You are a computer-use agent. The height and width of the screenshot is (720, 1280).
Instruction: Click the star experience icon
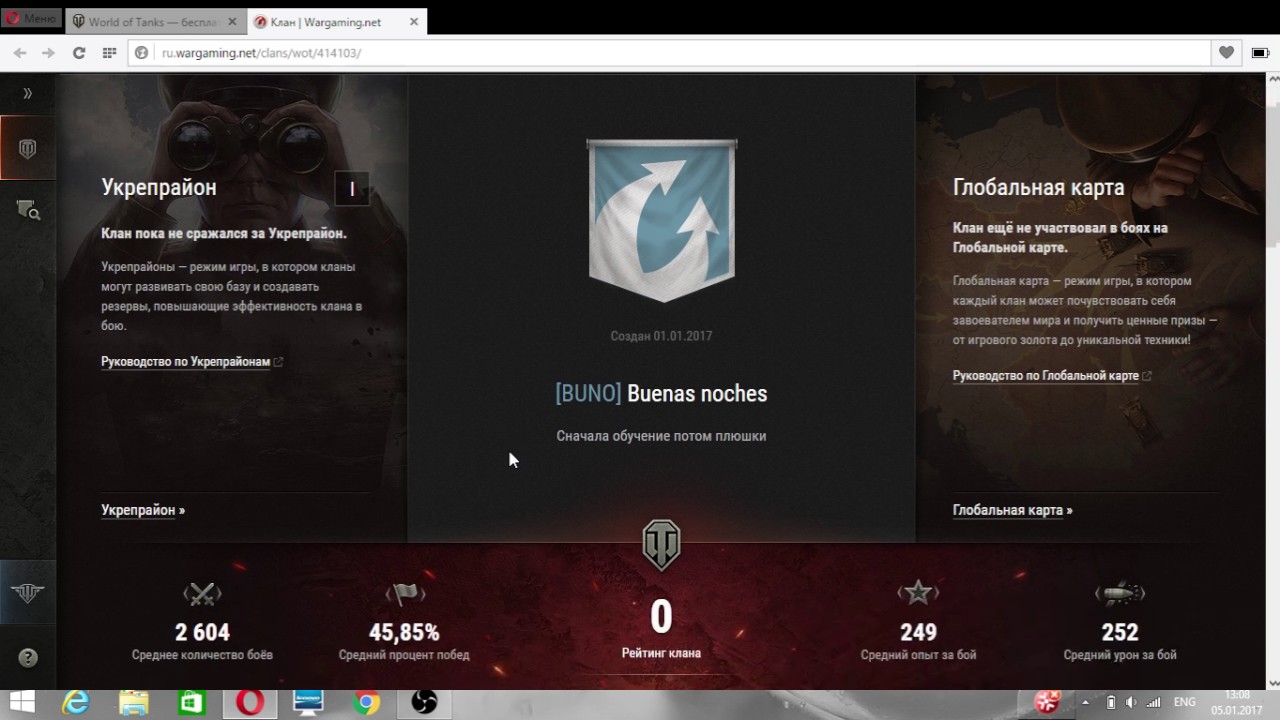pos(918,593)
